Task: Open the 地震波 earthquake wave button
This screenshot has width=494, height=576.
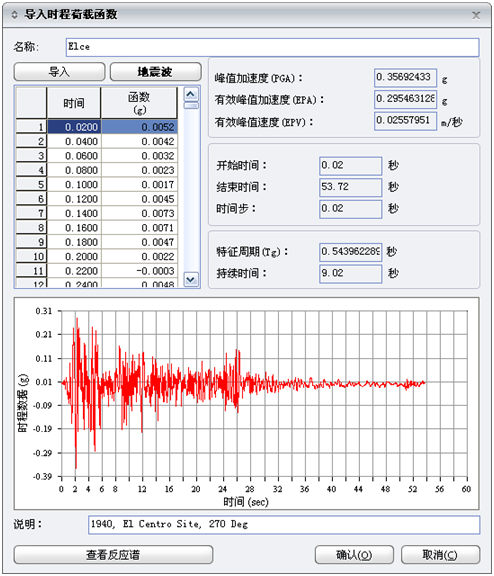Action: point(155,72)
